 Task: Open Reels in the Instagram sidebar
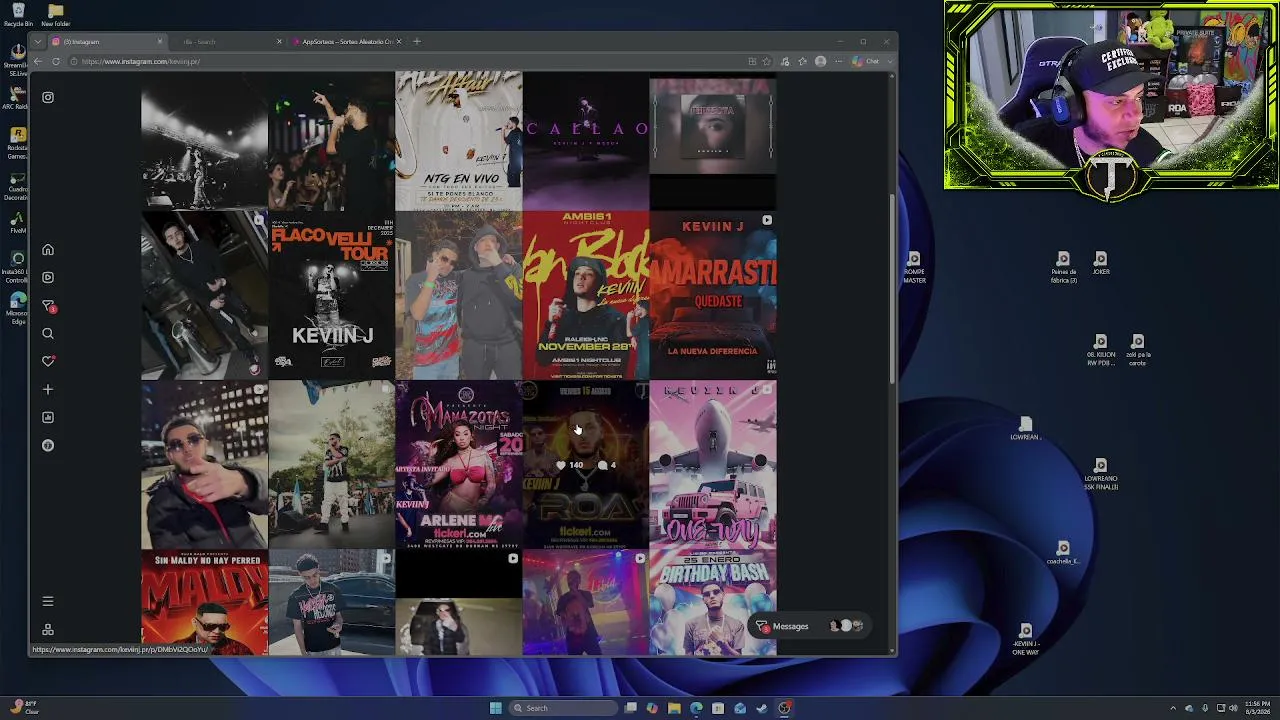click(47, 277)
